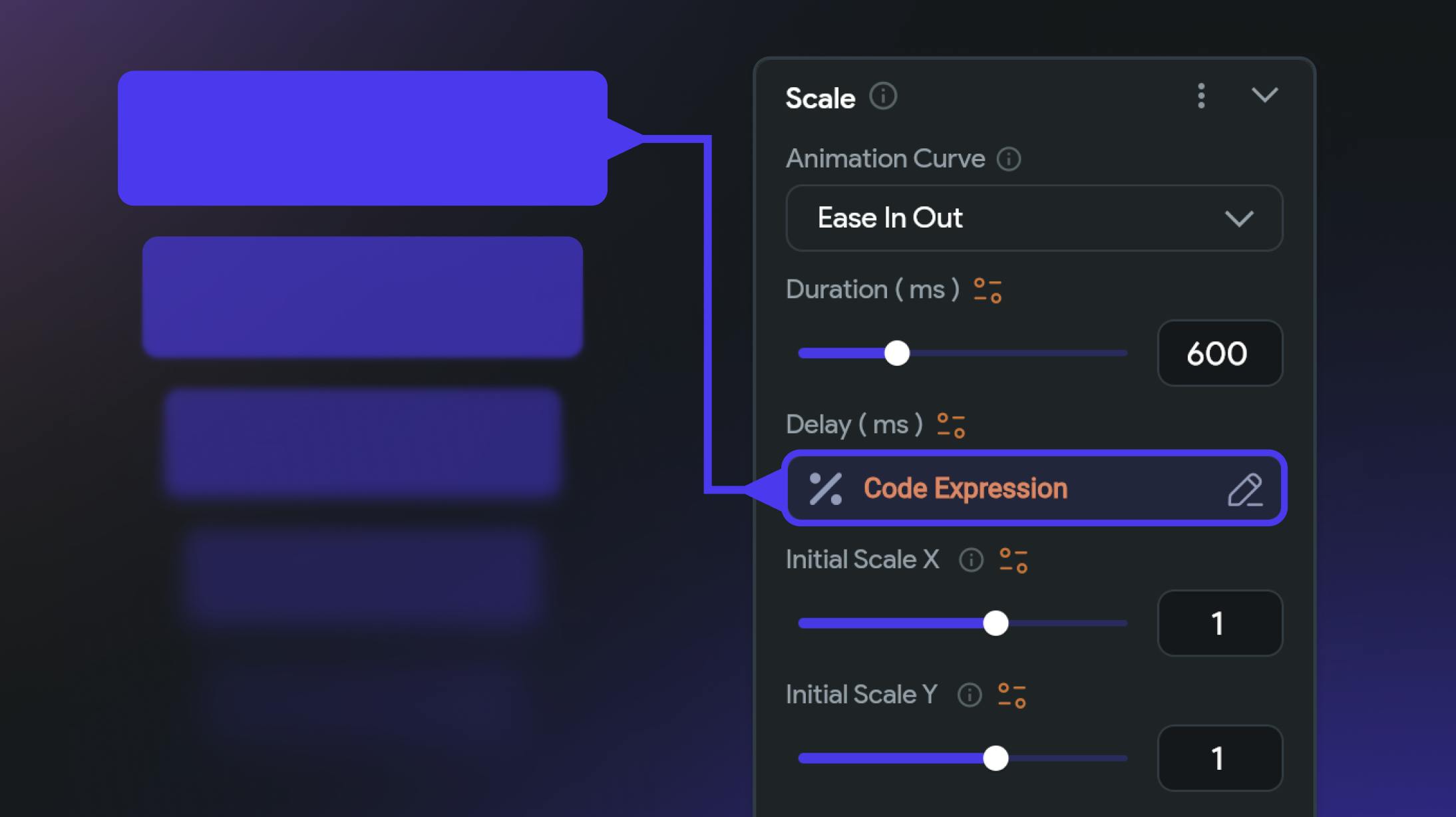Image resolution: width=1456 pixels, height=817 pixels.
Task: Click the Ease In Out dropdown arrow
Action: [x=1239, y=219]
